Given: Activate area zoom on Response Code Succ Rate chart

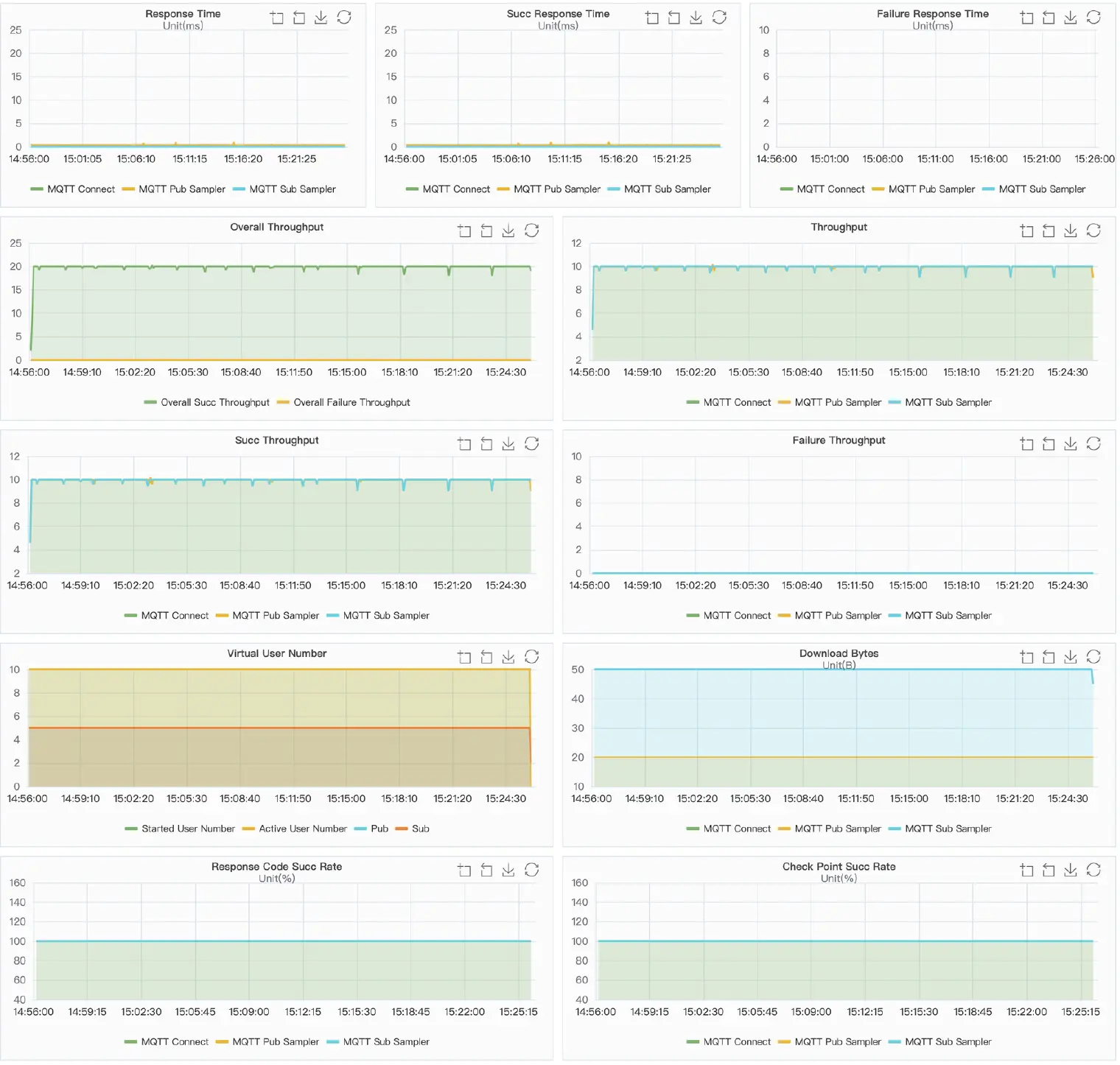Looking at the screenshot, I should (x=464, y=871).
